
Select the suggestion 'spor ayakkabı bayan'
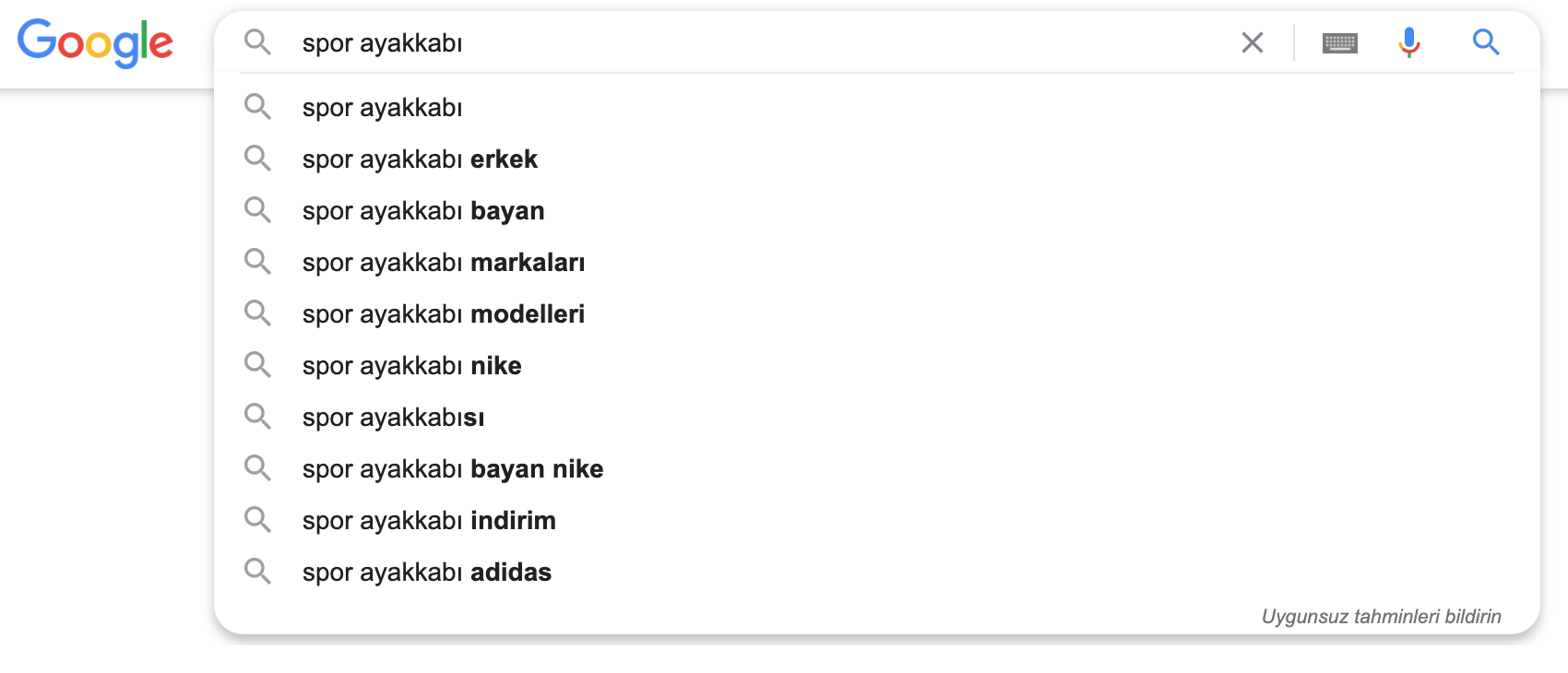[876, 210]
